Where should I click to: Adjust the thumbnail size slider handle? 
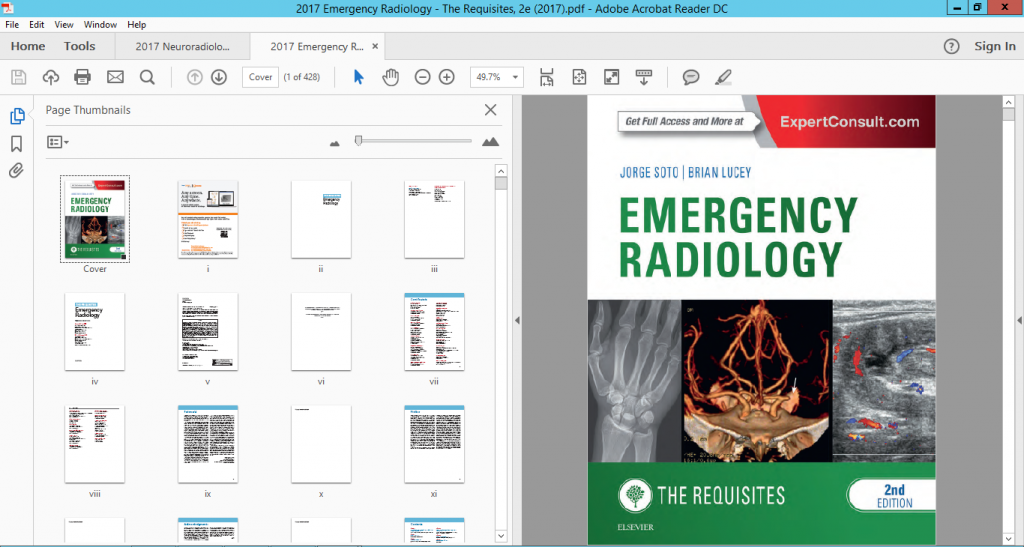point(358,140)
